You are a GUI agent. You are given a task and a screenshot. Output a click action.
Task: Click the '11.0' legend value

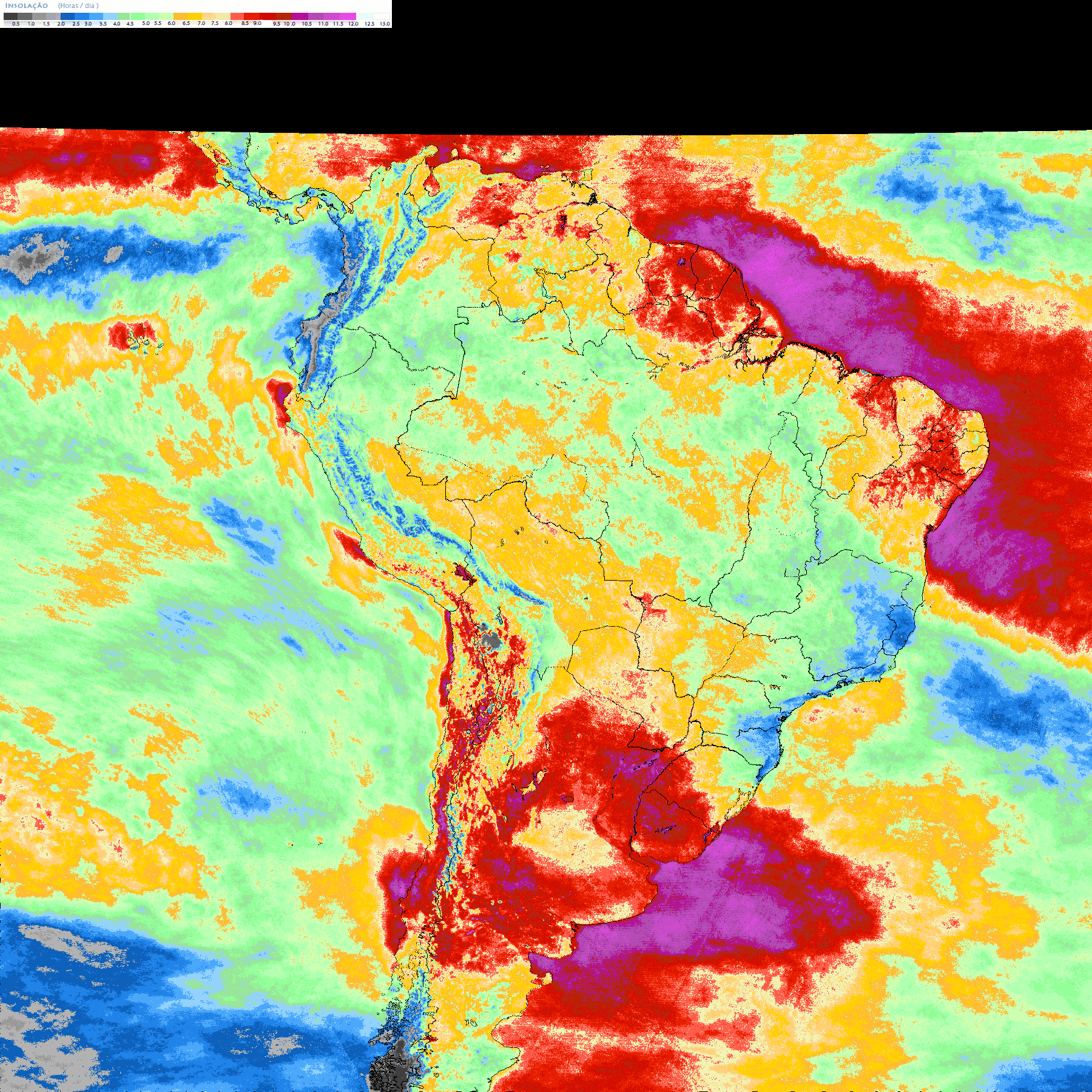click(323, 24)
